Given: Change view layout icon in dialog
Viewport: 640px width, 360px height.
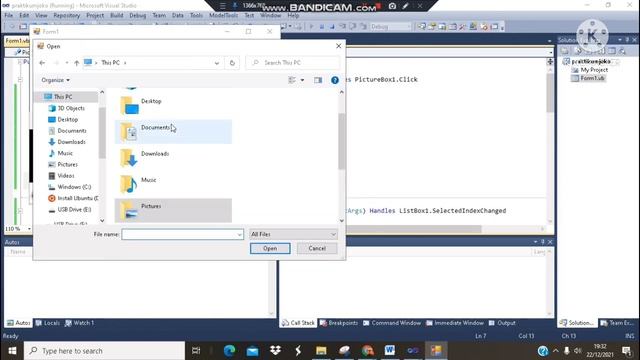Looking at the screenshot, I should [x=292, y=80].
